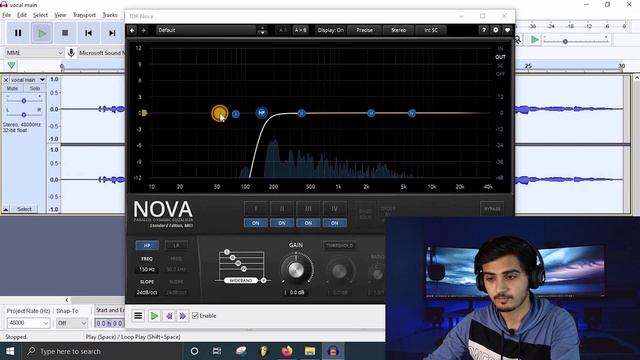Click play-at-speed green arrow right of Nova

[534, 40]
